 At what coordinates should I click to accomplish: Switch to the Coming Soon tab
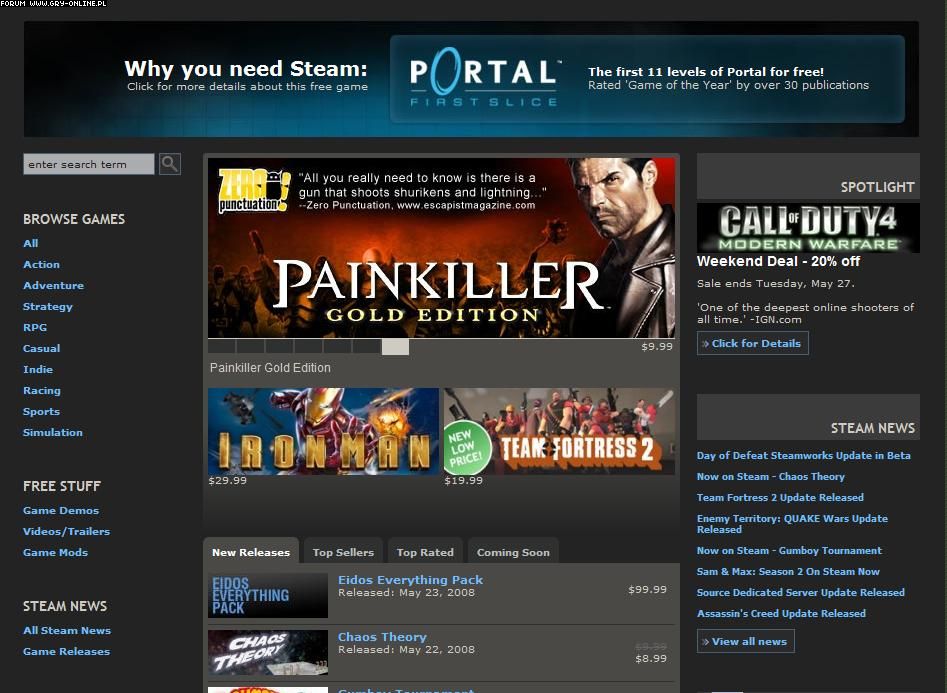pos(513,552)
